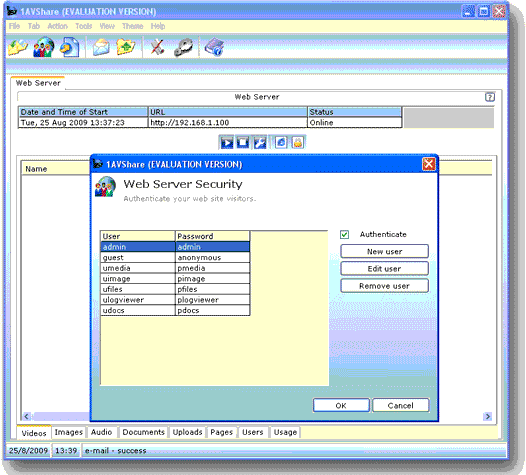Click the Edit user button
This screenshot has width=526, height=475.
point(384,269)
